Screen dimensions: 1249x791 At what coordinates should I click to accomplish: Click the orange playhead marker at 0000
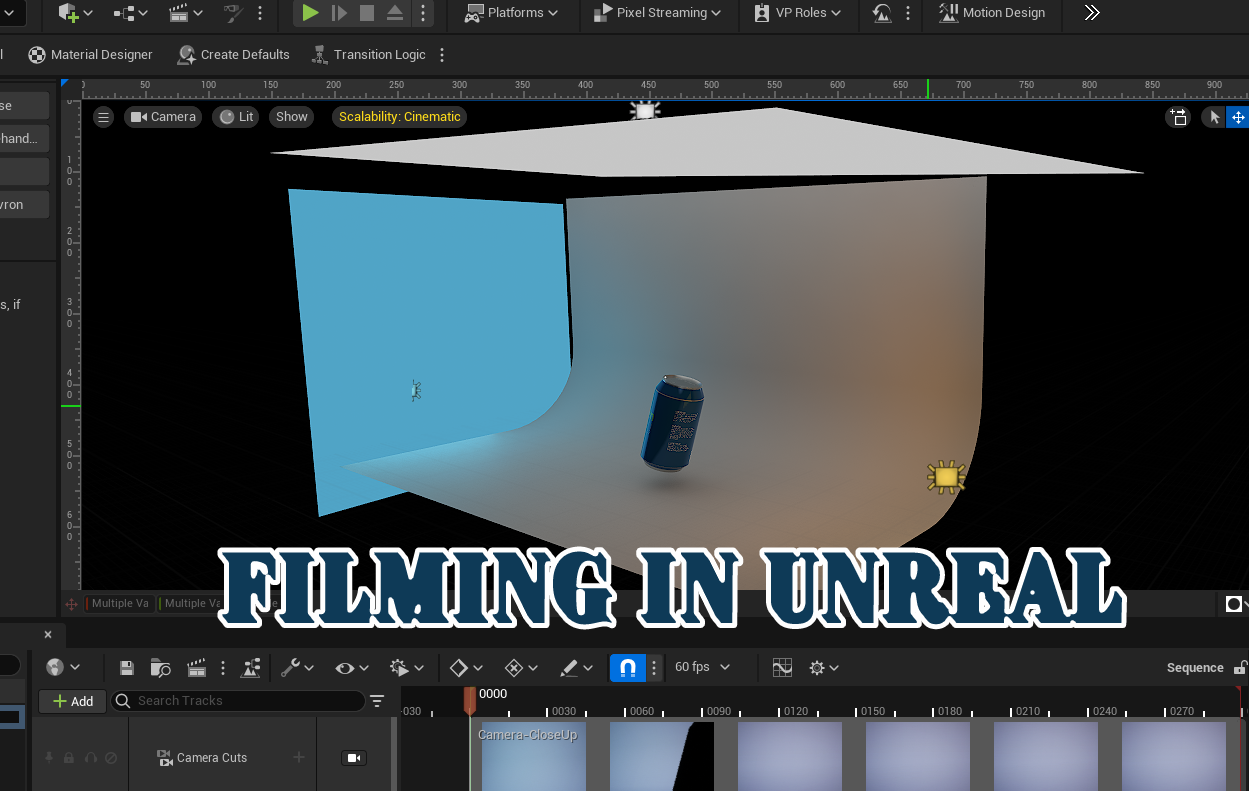click(x=469, y=699)
